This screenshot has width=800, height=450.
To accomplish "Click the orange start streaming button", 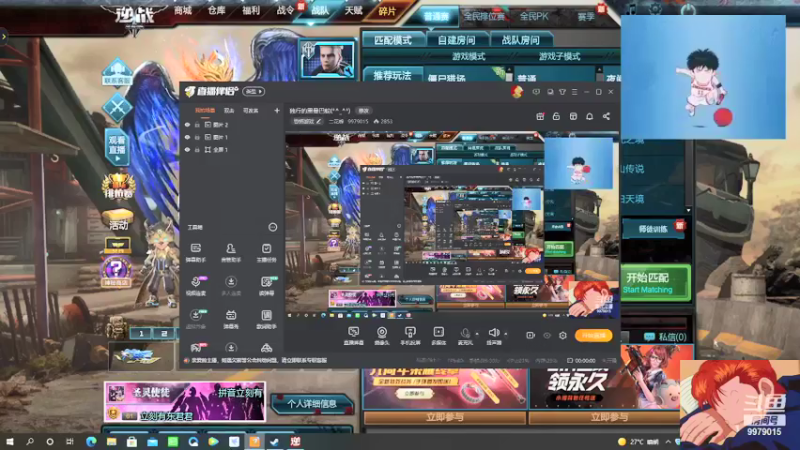I will click(x=593, y=335).
